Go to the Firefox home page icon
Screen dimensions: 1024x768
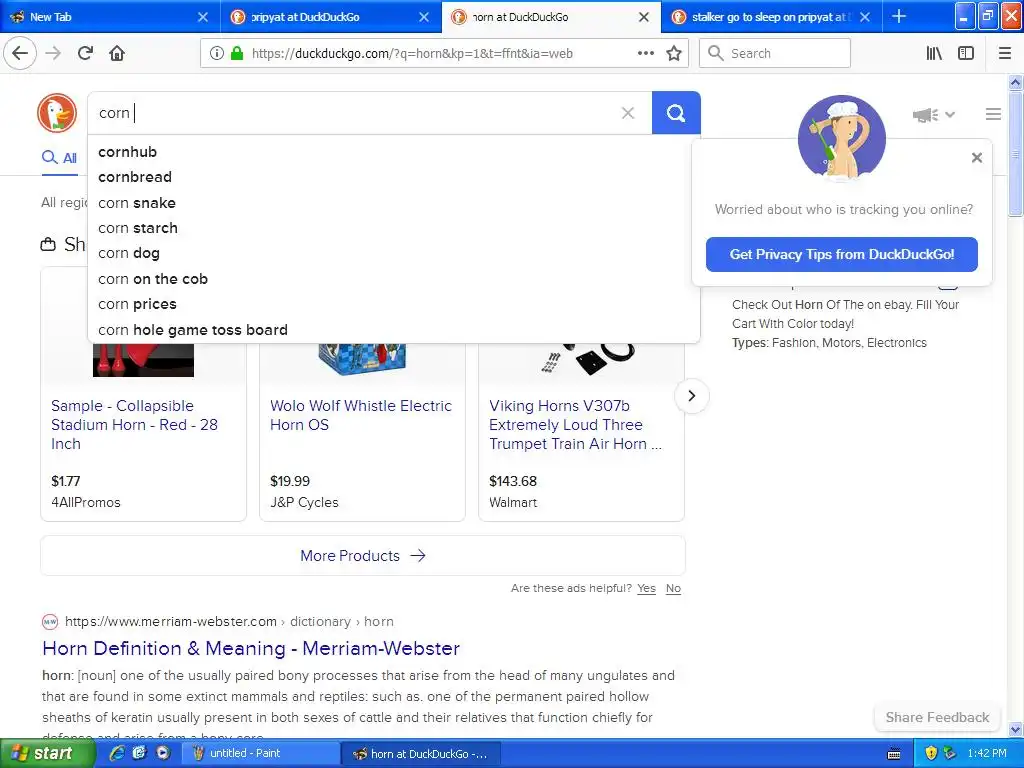point(117,54)
